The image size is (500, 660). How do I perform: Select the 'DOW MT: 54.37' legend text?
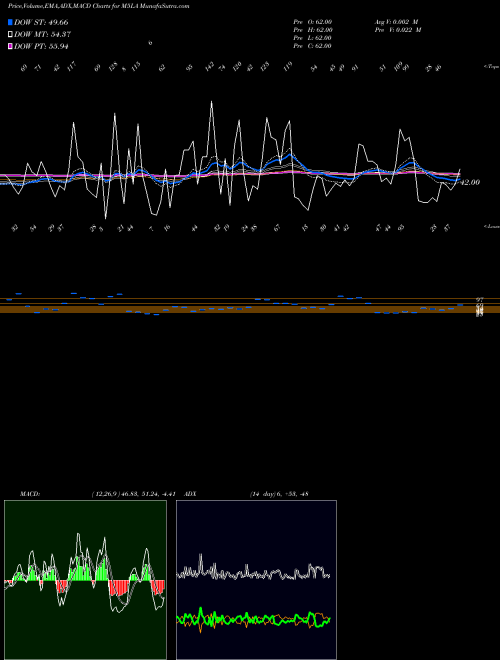coord(42,35)
